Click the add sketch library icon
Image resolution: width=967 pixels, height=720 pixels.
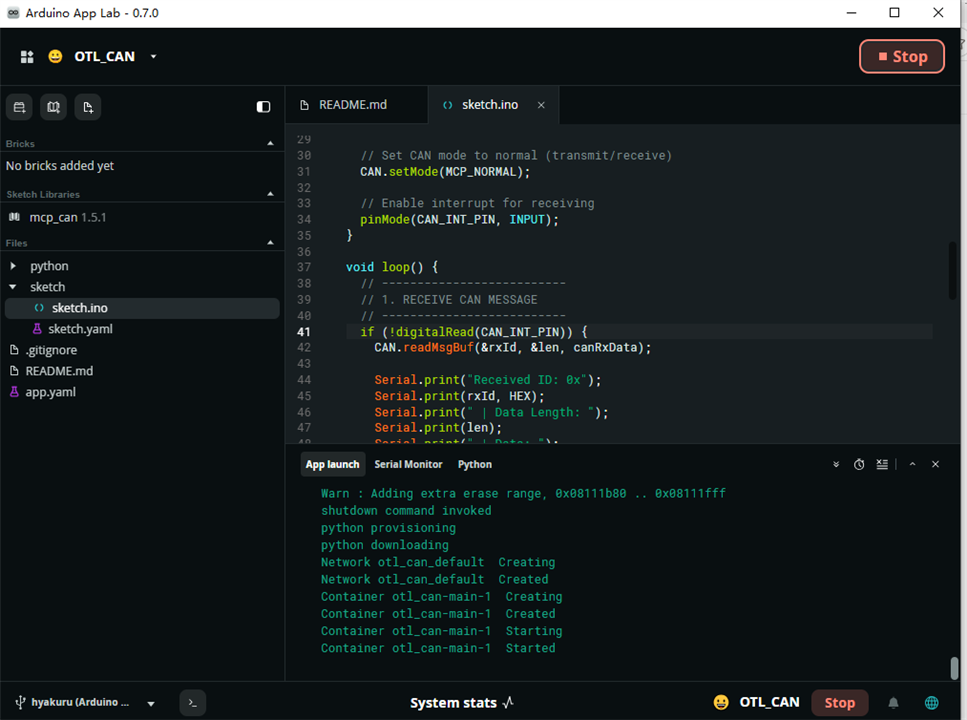(54, 107)
